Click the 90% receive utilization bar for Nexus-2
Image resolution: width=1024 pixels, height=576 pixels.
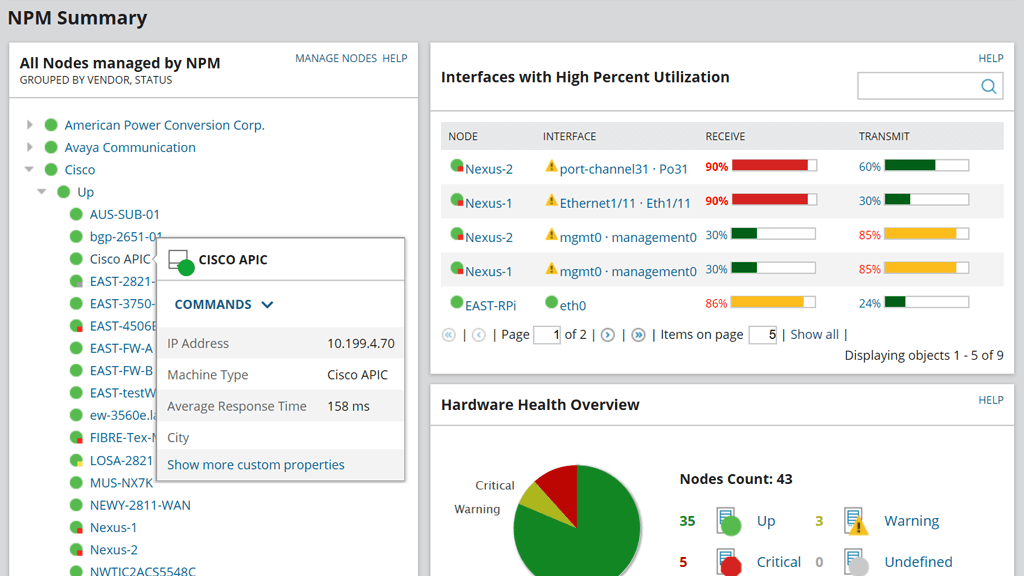(770, 166)
